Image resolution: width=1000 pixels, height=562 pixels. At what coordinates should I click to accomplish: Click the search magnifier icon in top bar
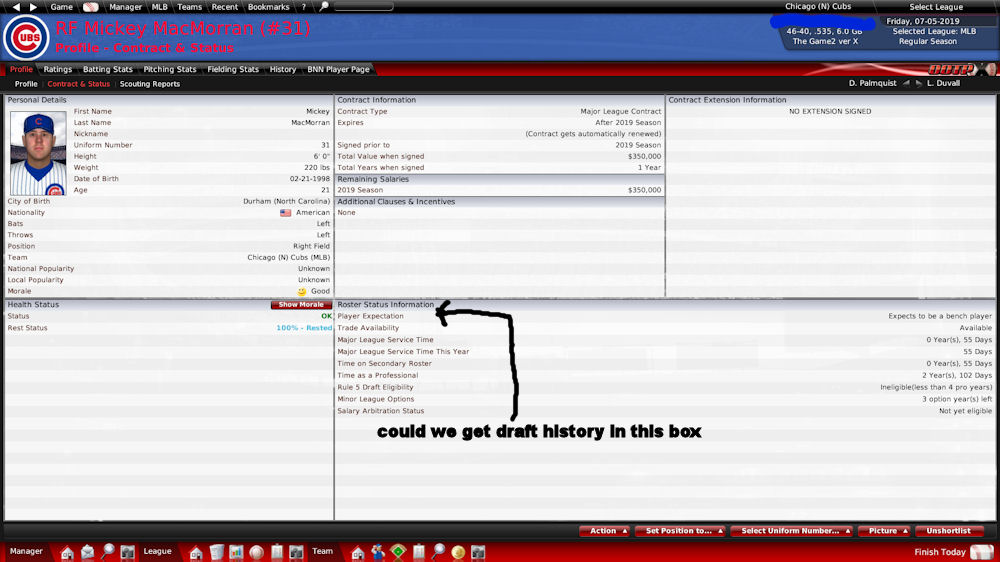click(x=324, y=7)
